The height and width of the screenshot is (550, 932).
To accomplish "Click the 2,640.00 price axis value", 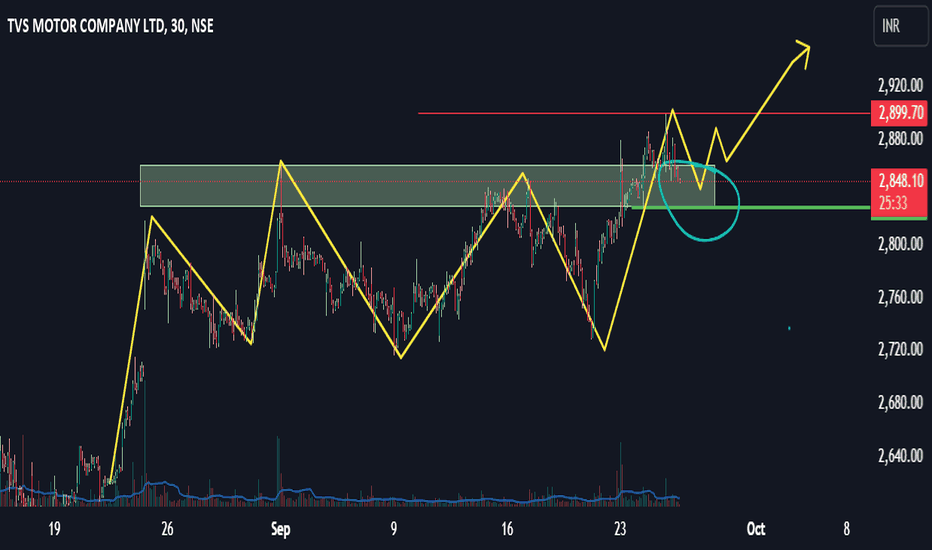I will [900, 455].
